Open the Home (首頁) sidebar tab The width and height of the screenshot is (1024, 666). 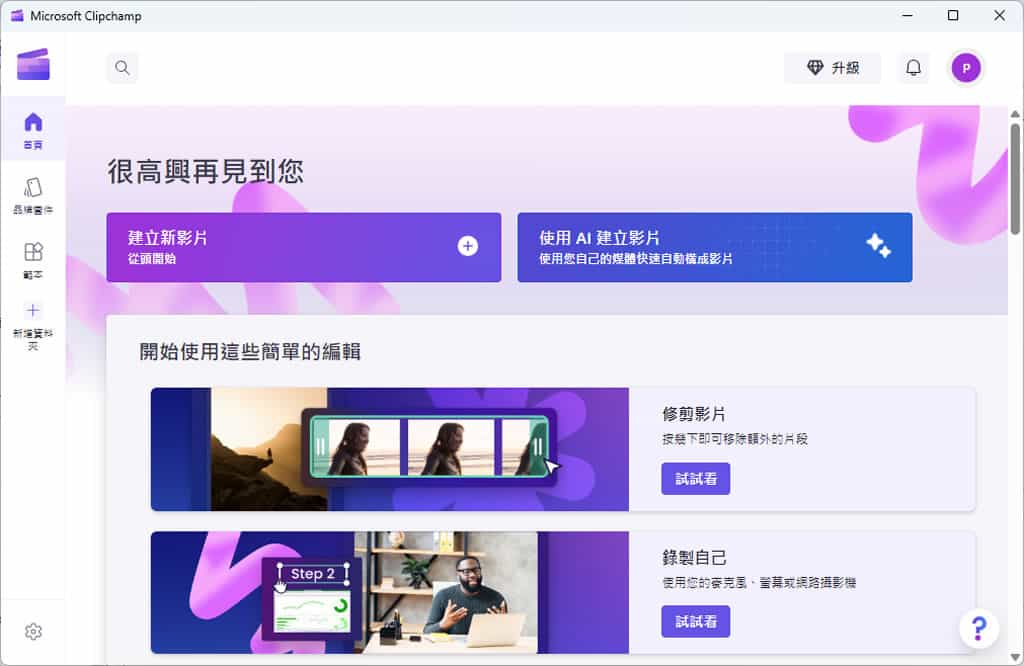pyautogui.click(x=33, y=130)
